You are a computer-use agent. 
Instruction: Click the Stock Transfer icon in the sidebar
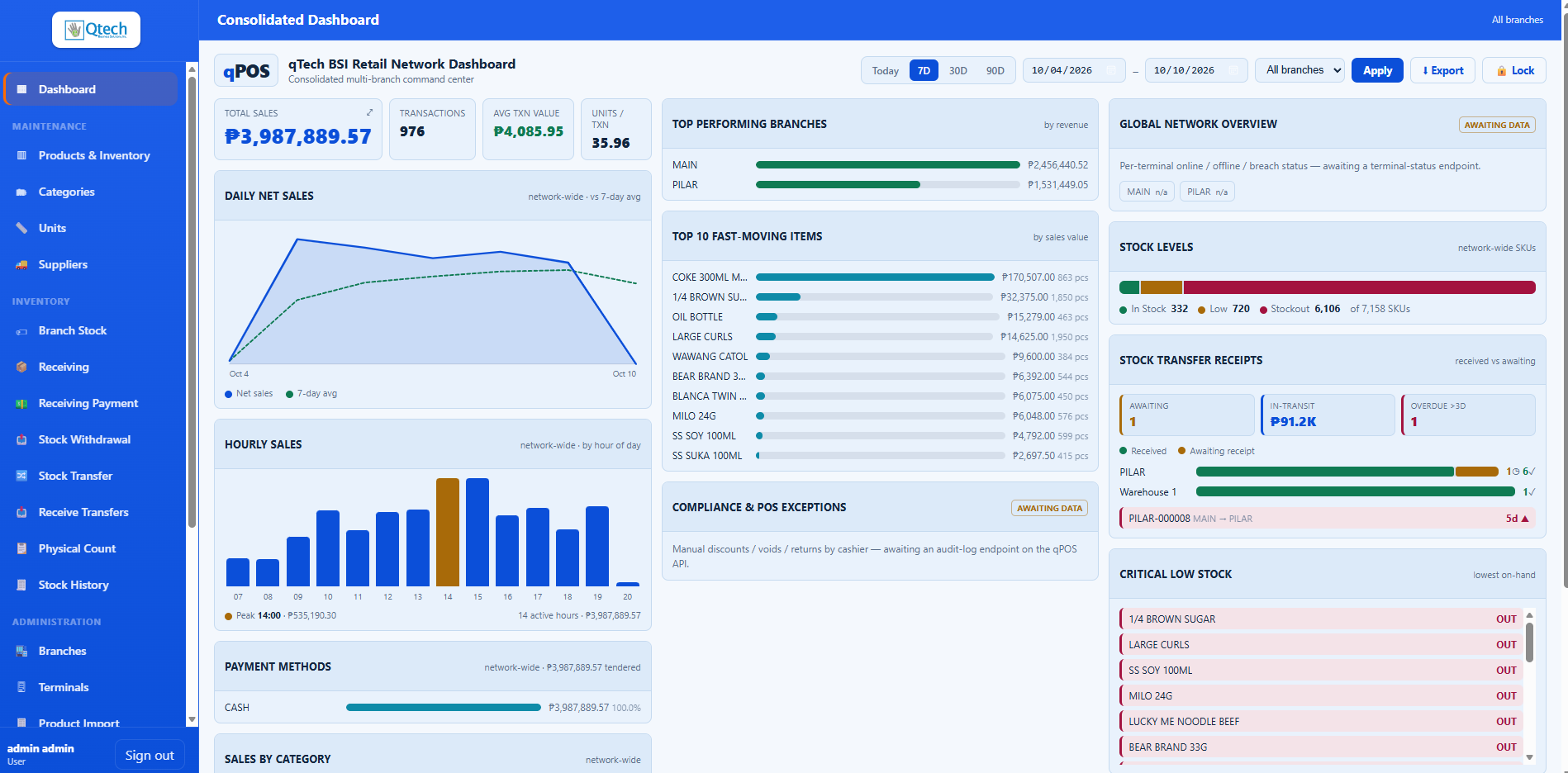(21, 476)
